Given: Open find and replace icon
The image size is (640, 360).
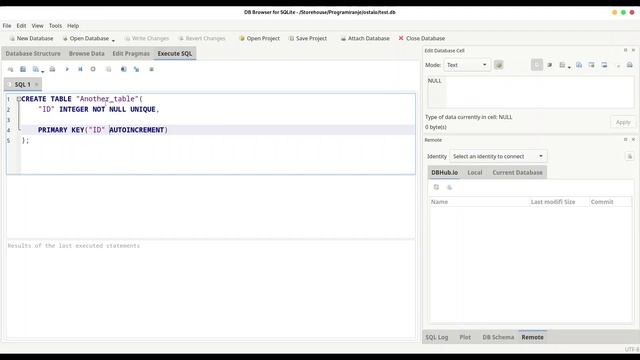Looking at the screenshot, I should point(136,69).
